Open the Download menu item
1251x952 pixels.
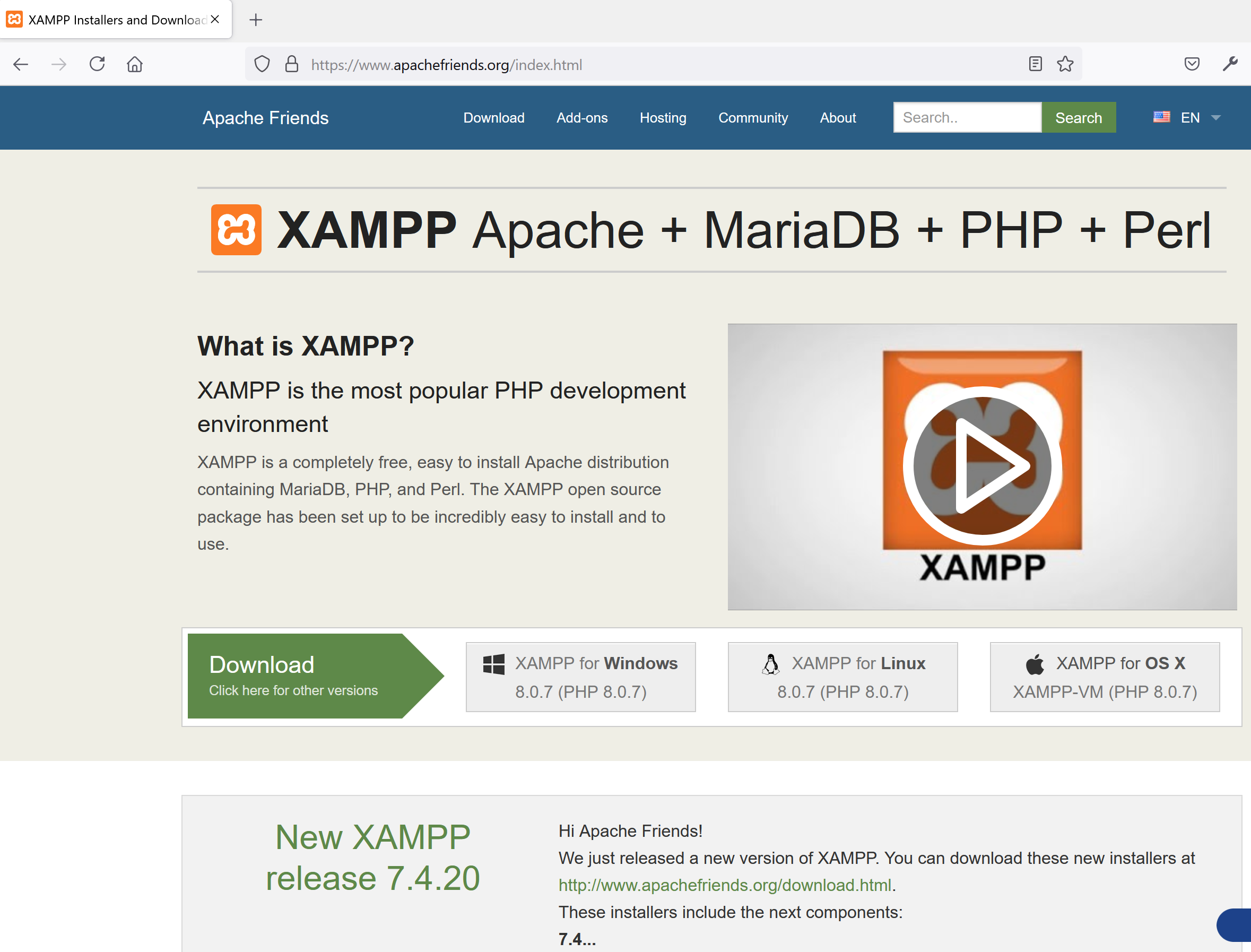(x=493, y=117)
